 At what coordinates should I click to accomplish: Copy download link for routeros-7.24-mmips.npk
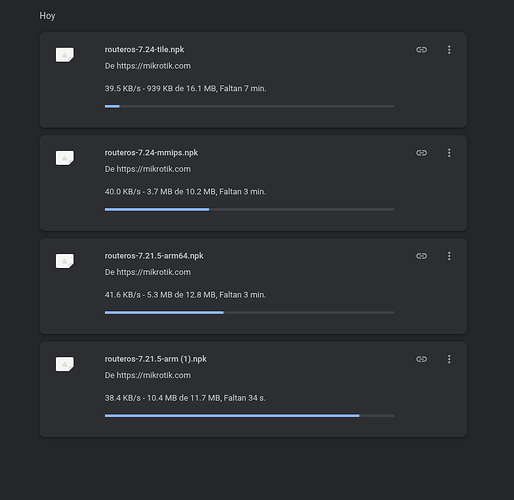click(x=421, y=153)
